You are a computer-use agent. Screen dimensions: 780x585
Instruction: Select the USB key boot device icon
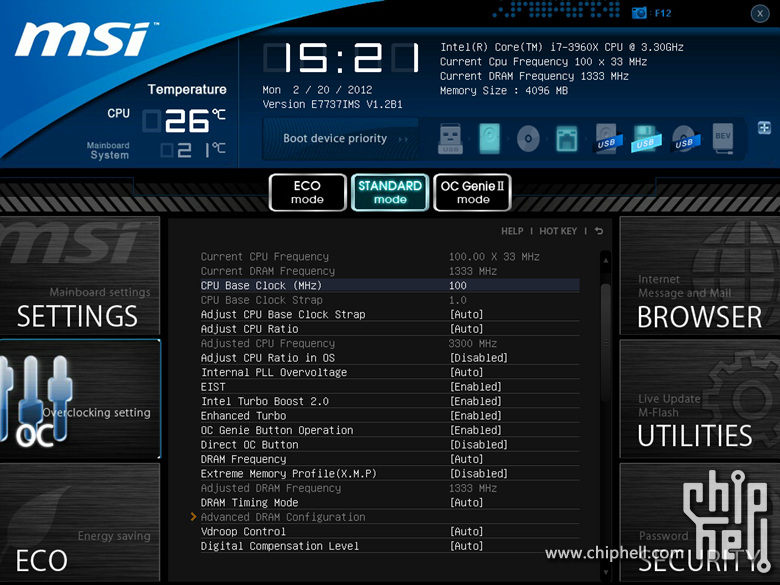click(451, 139)
